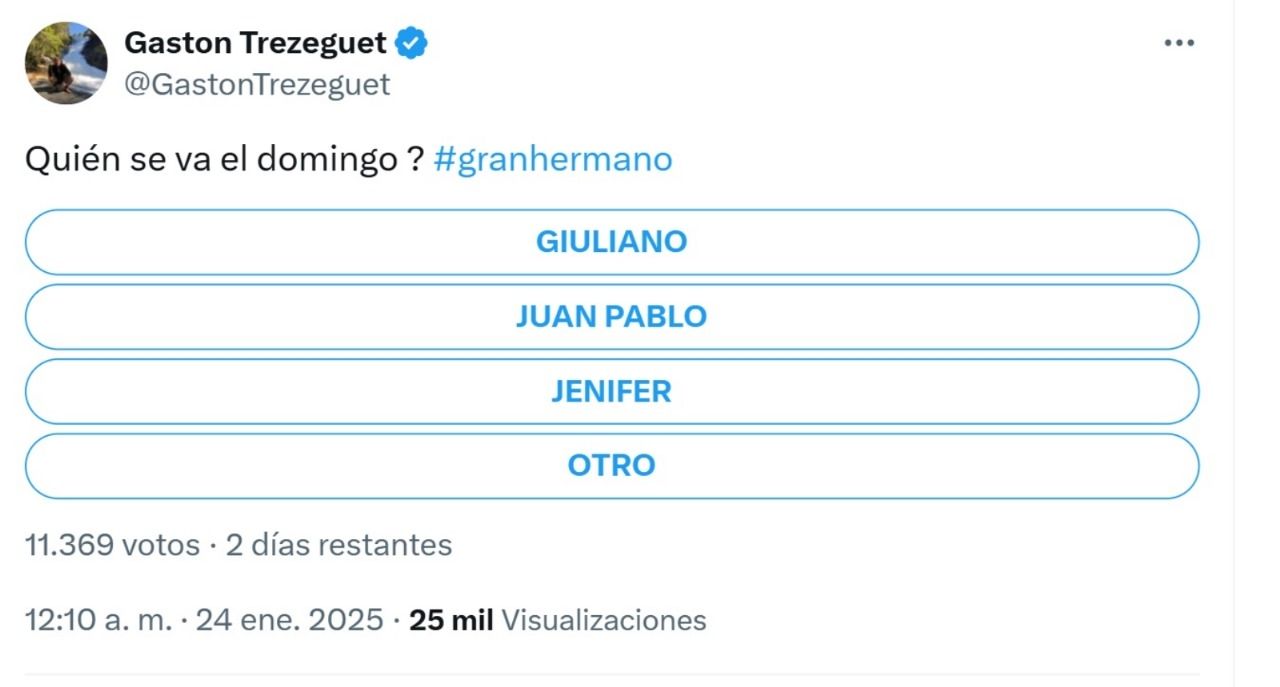
Task: Open the Visualizaciones label
Action: click(604, 620)
